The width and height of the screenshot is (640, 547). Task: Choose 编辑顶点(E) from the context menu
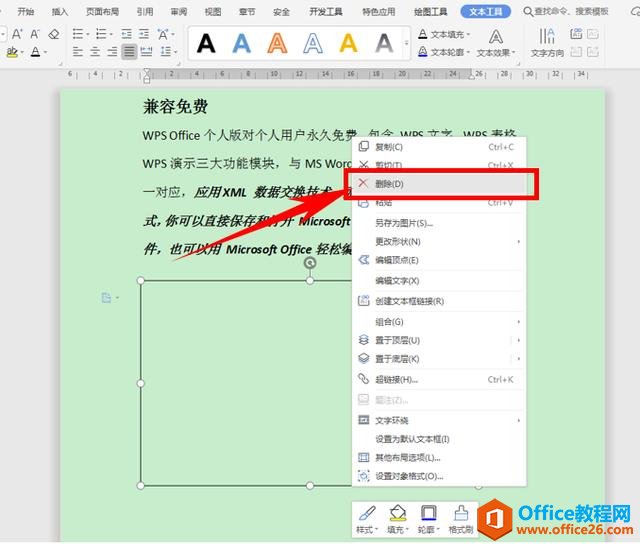pos(439,260)
